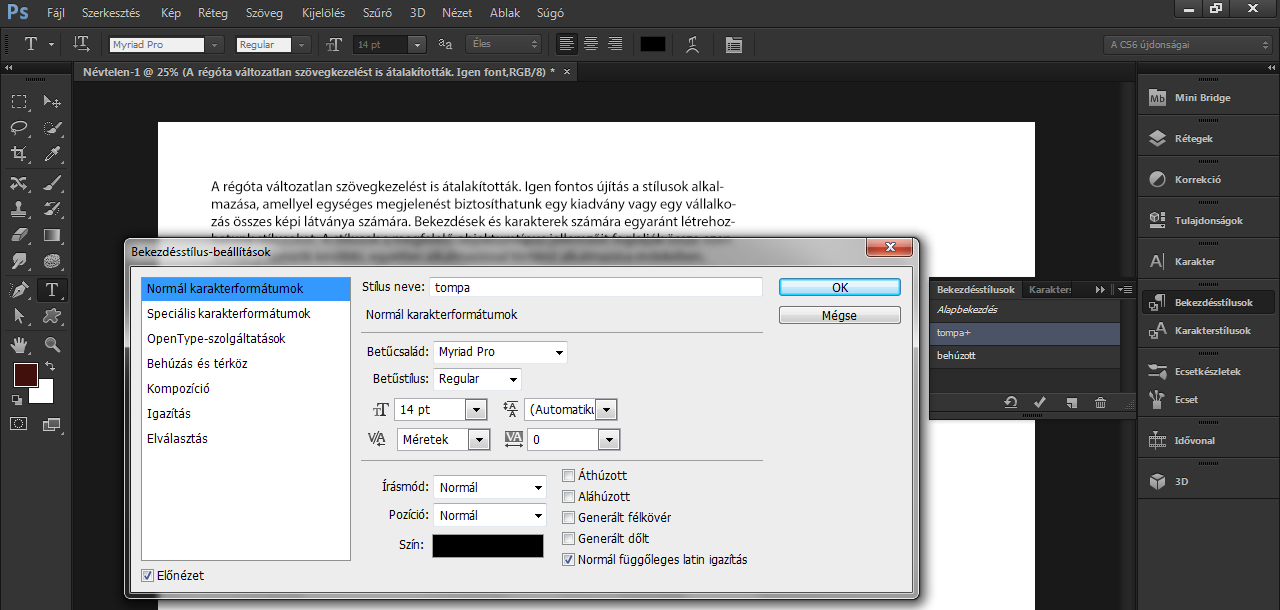
Task: Click the trash icon in Bekezdésstílusok panel
Action: [x=1100, y=402]
